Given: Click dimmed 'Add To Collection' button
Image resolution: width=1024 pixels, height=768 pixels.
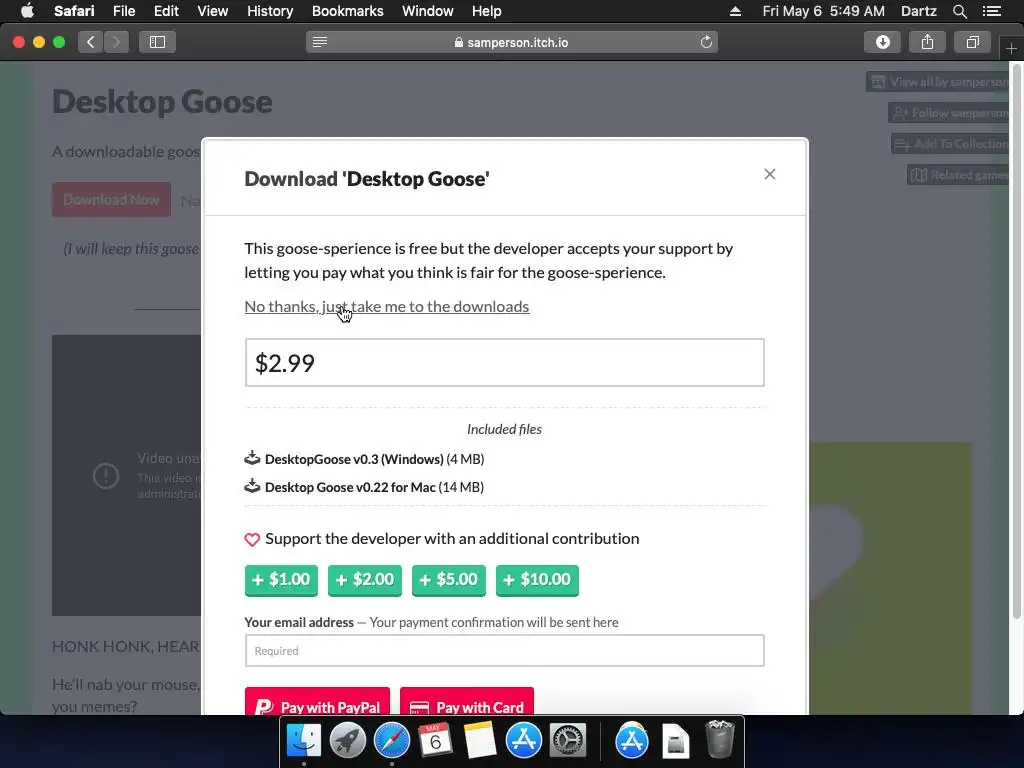Looking at the screenshot, I should (x=951, y=144).
